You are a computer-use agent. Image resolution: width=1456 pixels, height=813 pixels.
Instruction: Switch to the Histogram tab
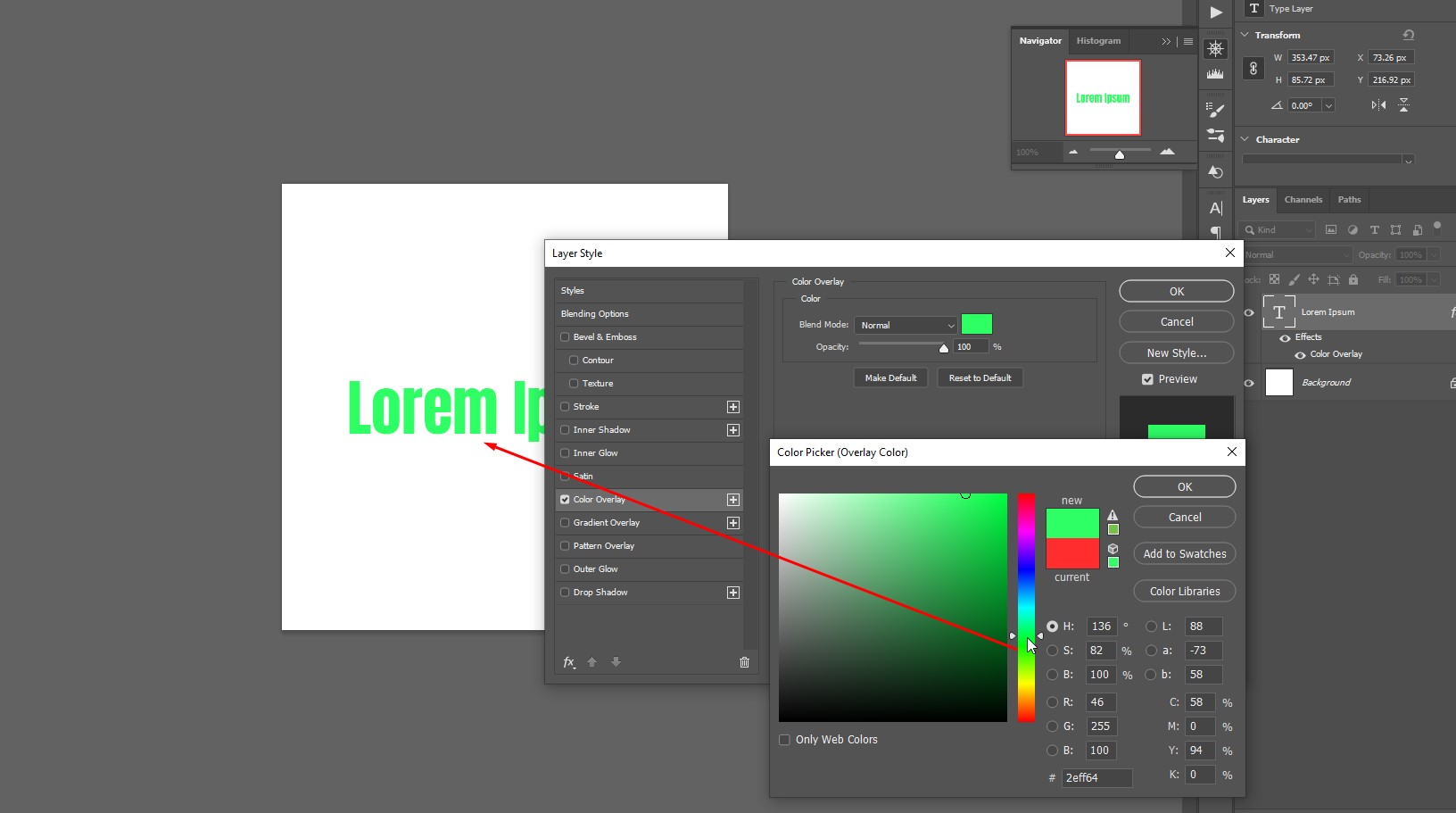tap(1098, 41)
